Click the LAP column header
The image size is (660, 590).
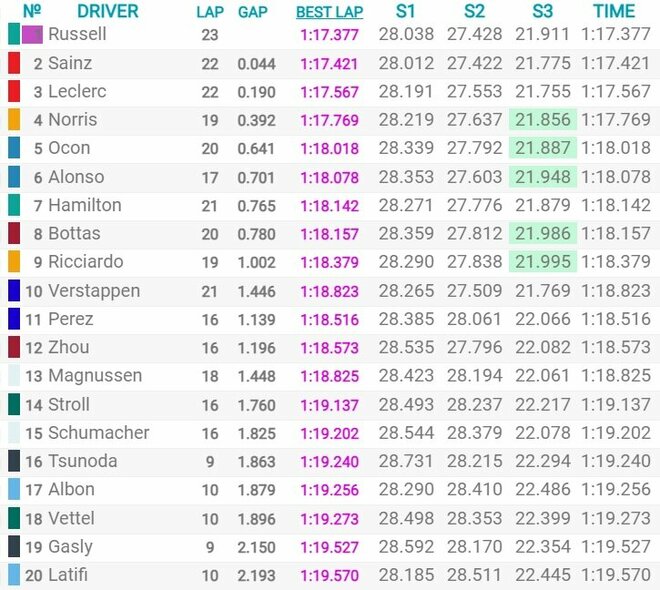pos(210,13)
